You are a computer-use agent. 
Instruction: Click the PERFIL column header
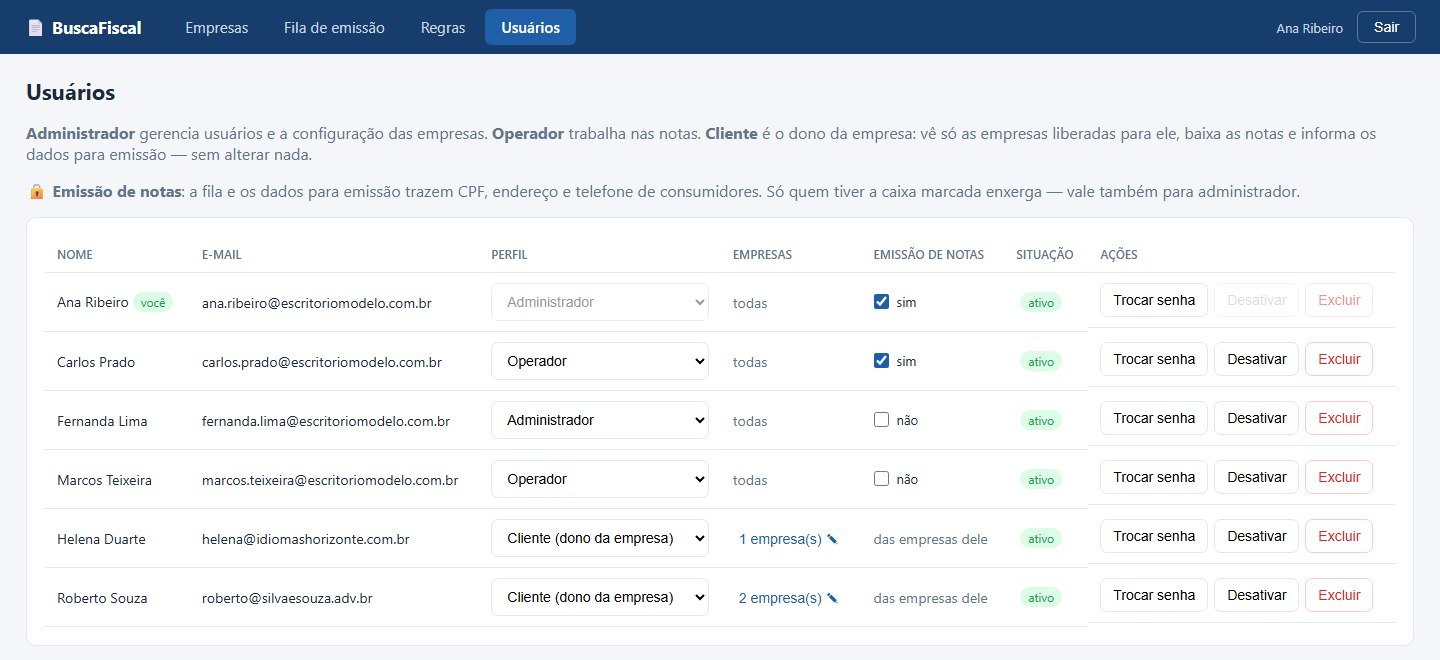click(x=509, y=255)
